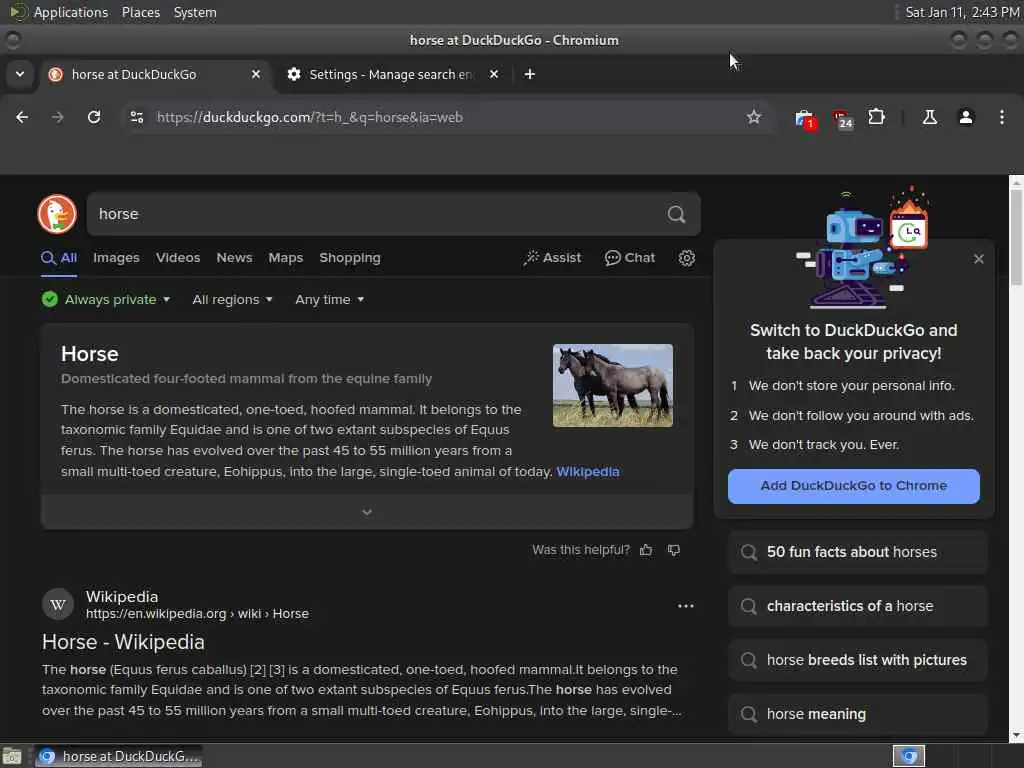Image resolution: width=1024 pixels, height=768 pixels.
Task: Close the horse at DuckDuckGo tab
Action: pos(256,74)
